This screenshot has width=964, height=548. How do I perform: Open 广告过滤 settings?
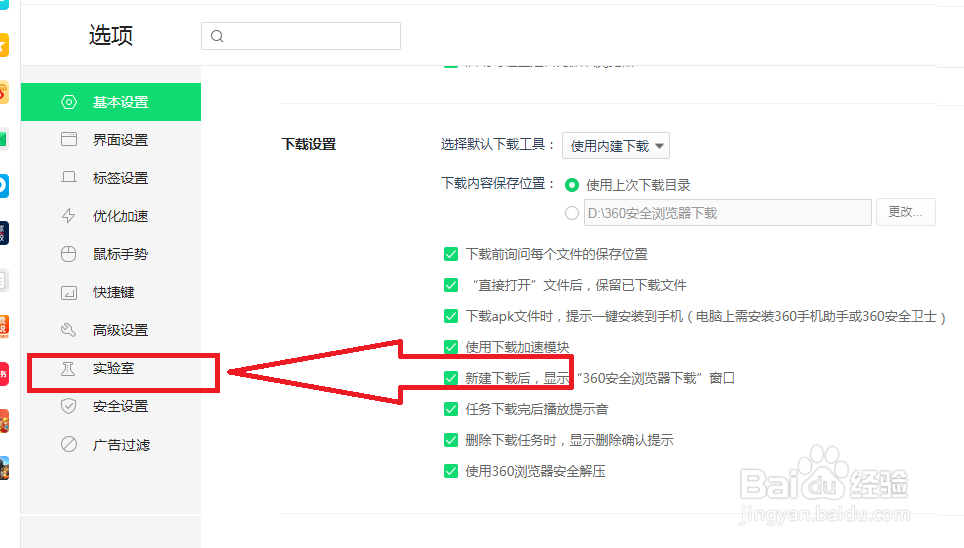tap(111, 445)
